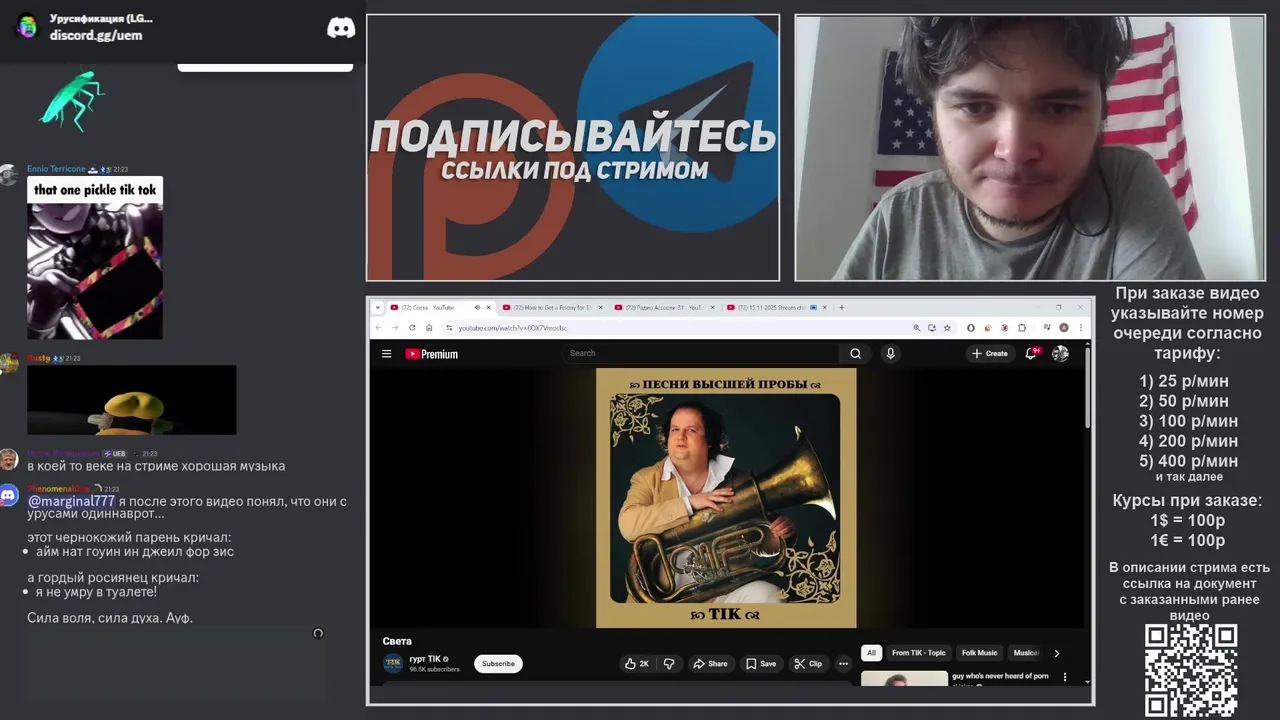
Task: Select the 'All' filter chip
Action: (x=871, y=653)
